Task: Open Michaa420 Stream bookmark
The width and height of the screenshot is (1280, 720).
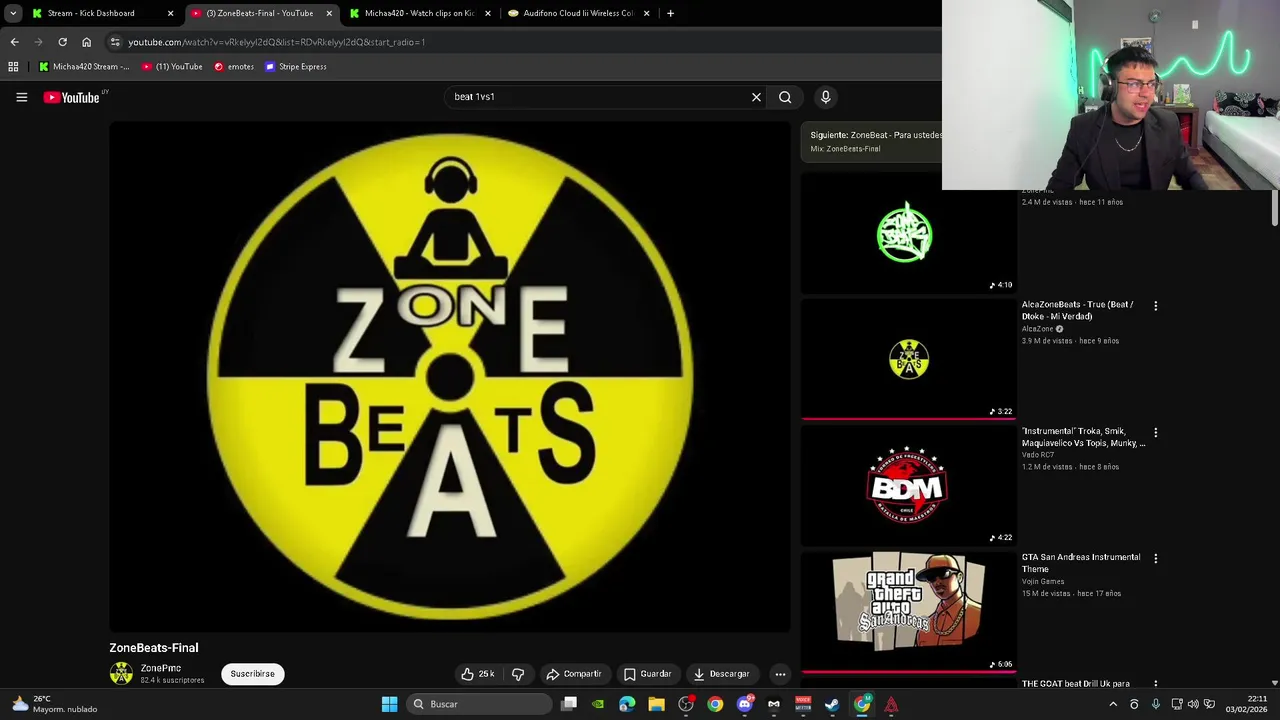Action: tap(84, 67)
